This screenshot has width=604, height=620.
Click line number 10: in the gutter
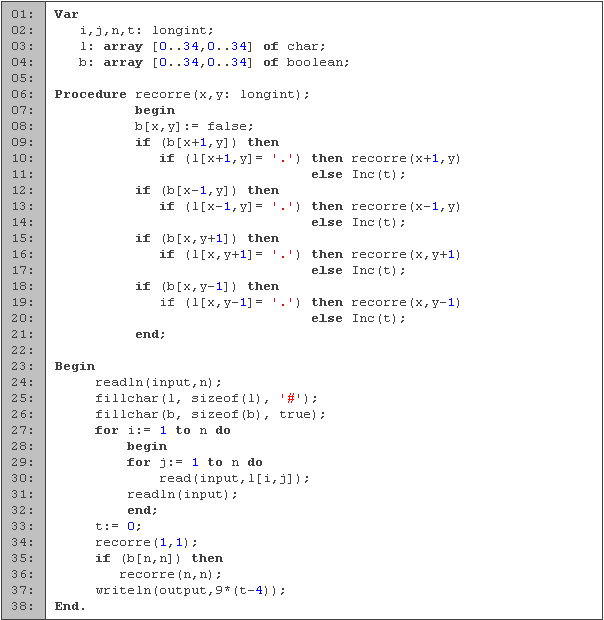pyautogui.click(x=23, y=158)
